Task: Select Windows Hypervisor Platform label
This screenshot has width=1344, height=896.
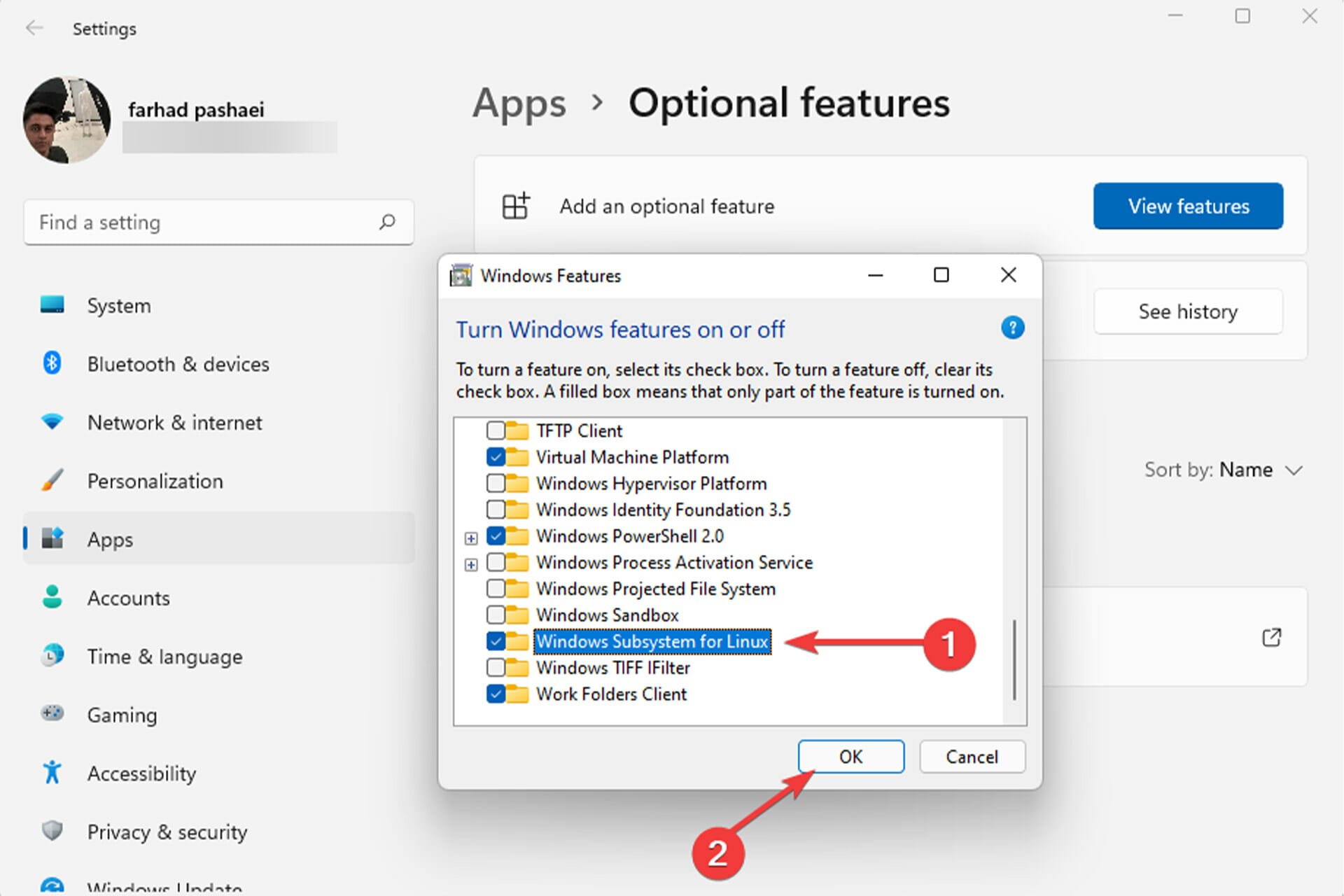Action: pos(651,483)
